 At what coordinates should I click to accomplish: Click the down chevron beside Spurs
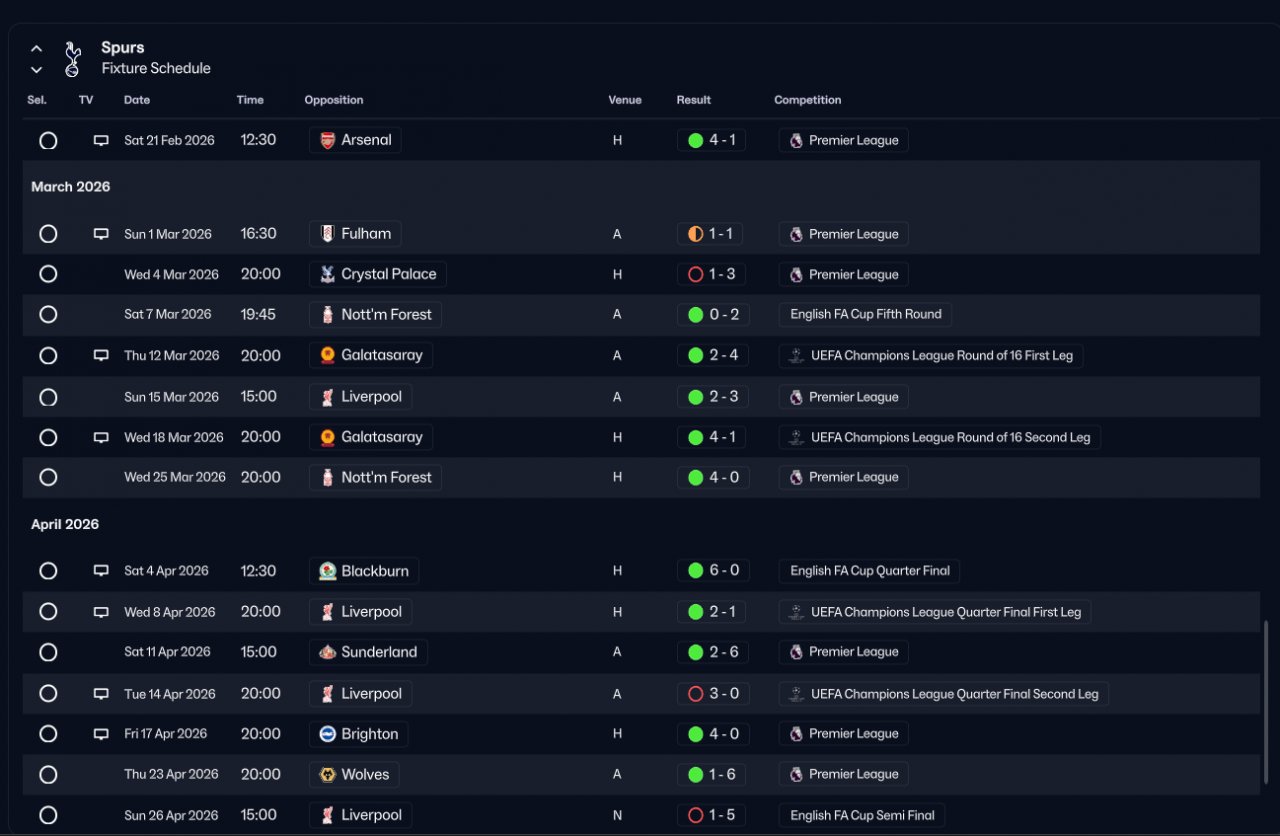tap(37, 70)
